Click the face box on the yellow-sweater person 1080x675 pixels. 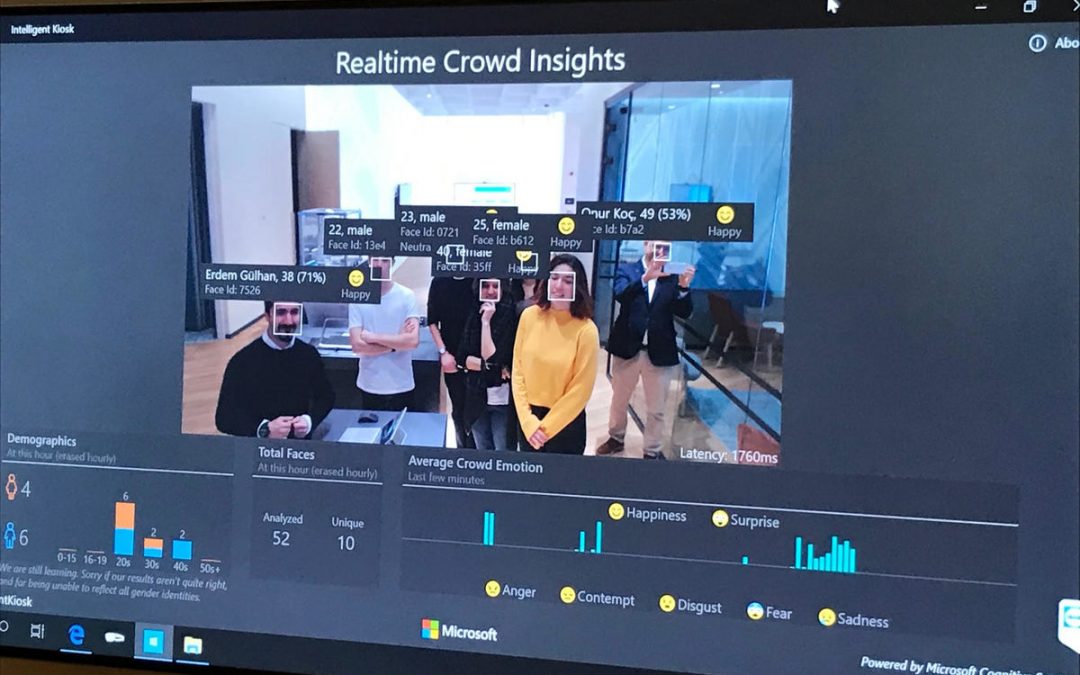pos(561,286)
